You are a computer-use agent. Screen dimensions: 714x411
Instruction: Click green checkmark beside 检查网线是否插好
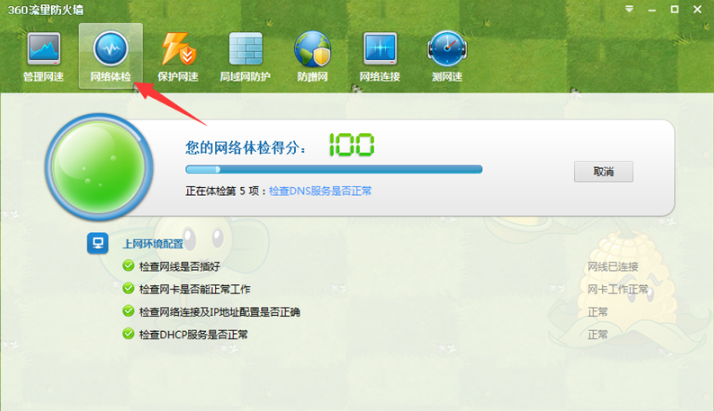pos(127,266)
